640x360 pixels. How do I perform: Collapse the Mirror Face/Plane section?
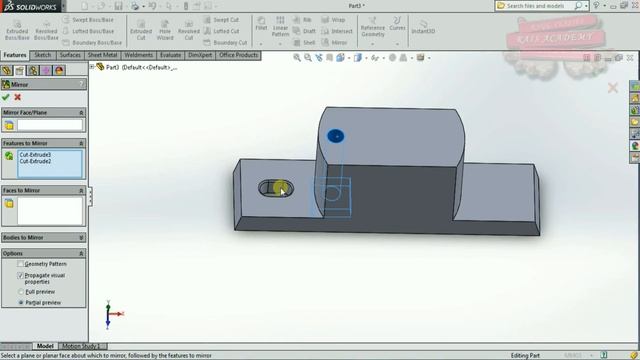coord(81,112)
